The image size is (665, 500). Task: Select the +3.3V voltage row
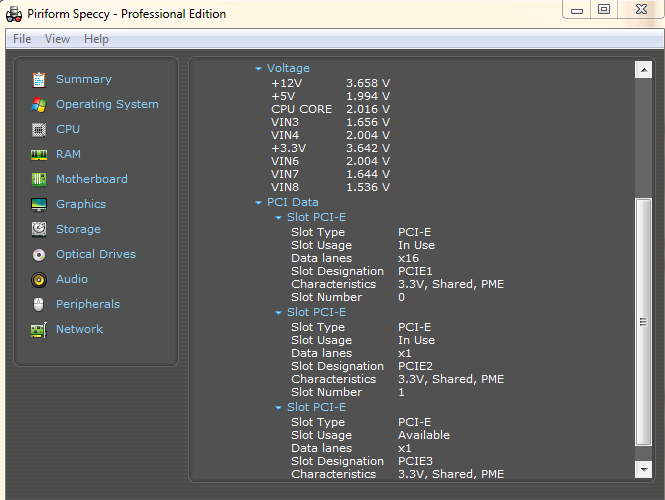(x=330, y=148)
